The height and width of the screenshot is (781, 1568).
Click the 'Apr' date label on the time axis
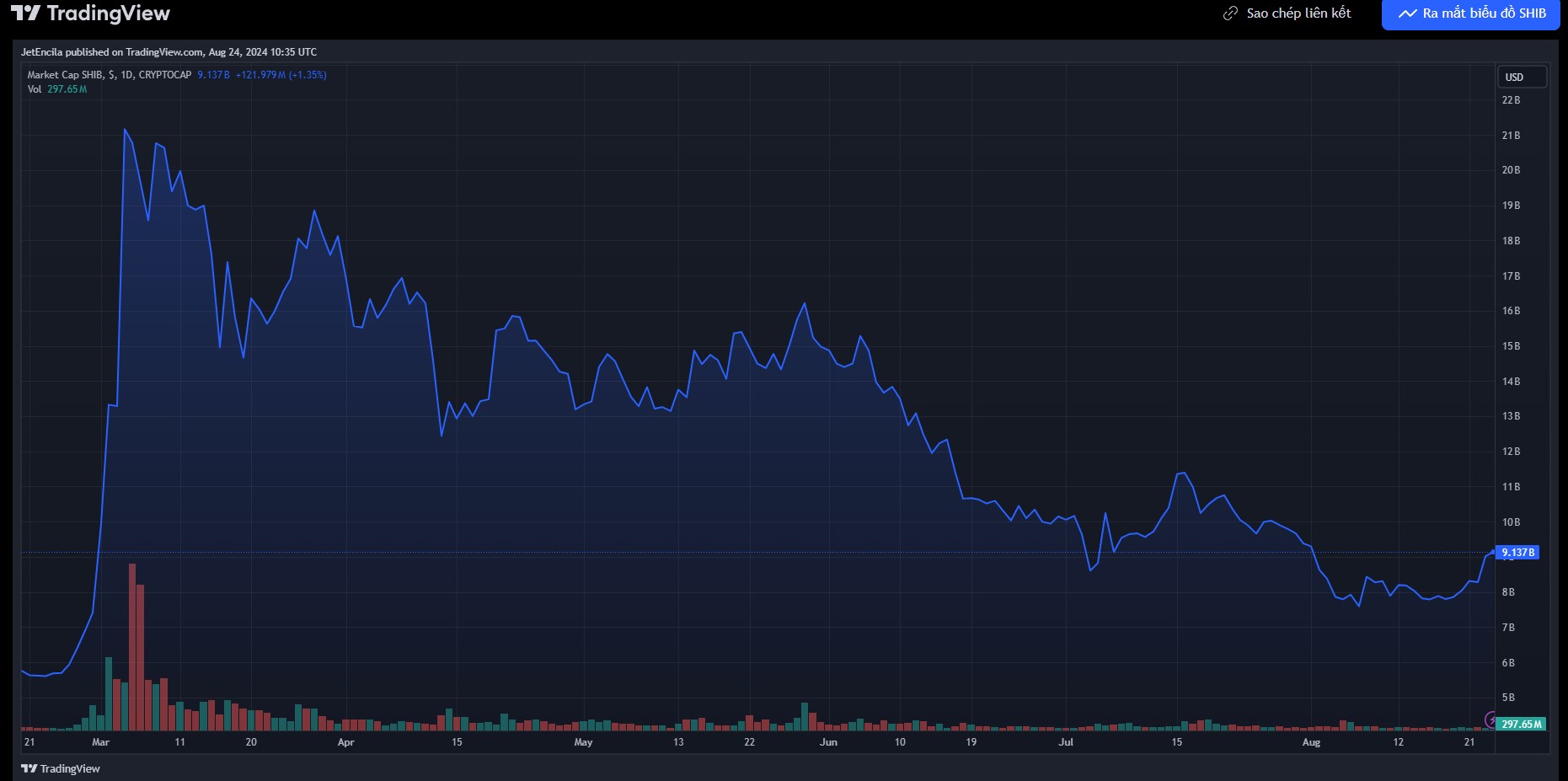(x=345, y=742)
